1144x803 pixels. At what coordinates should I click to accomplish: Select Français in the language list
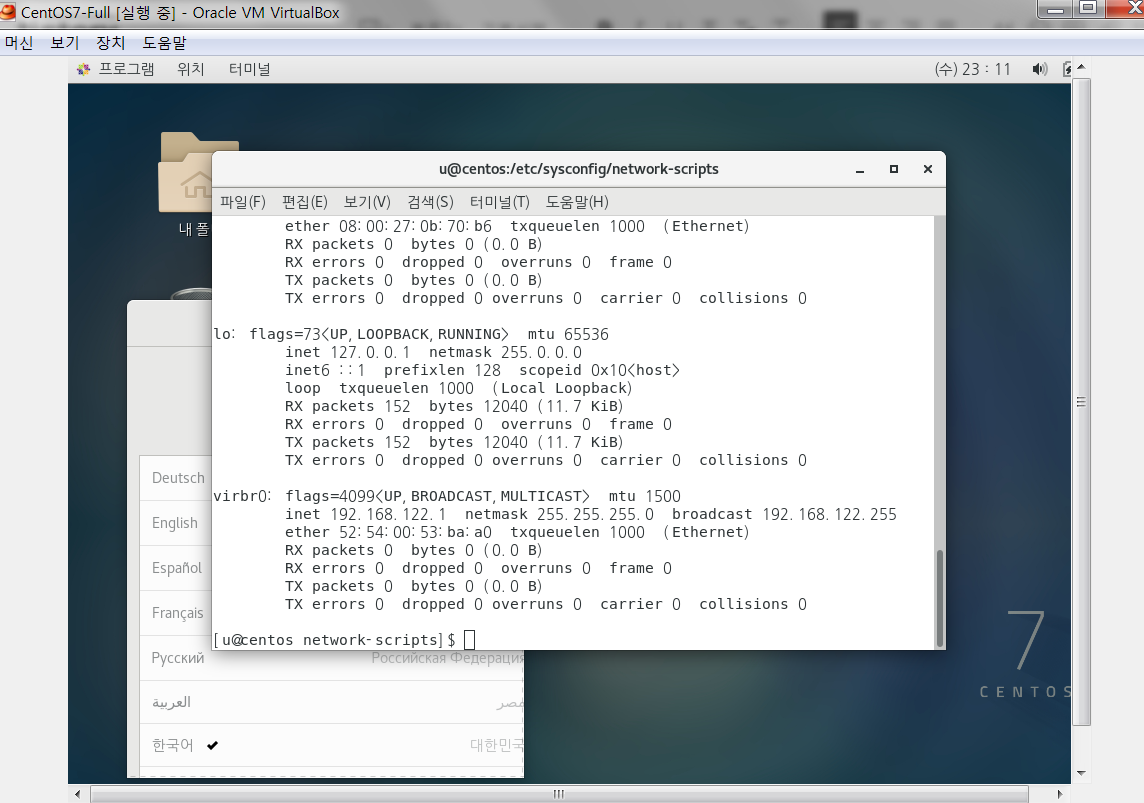tap(177, 613)
